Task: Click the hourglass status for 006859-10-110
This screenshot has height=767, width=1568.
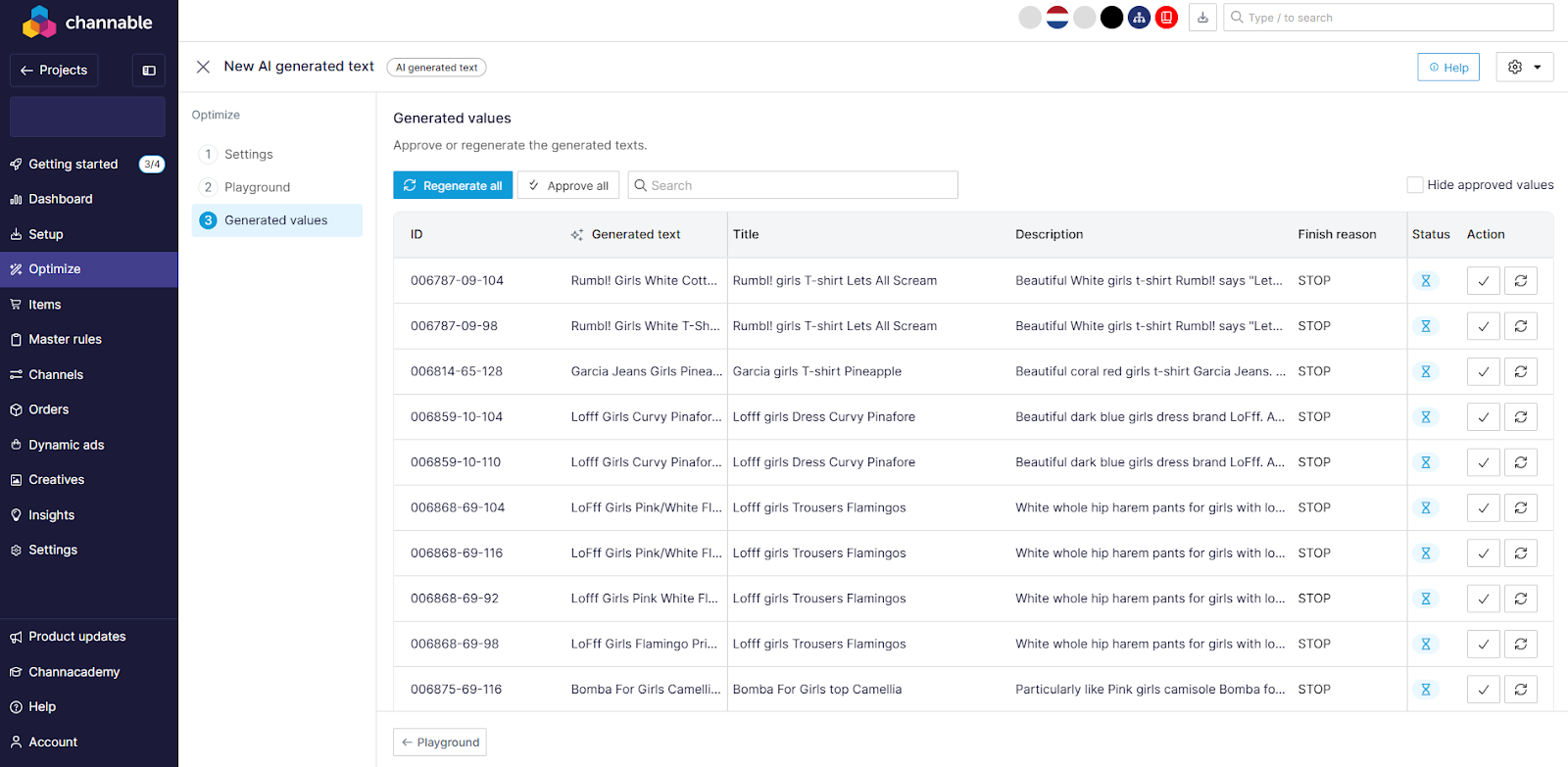Action: pyautogui.click(x=1426, y=462)
